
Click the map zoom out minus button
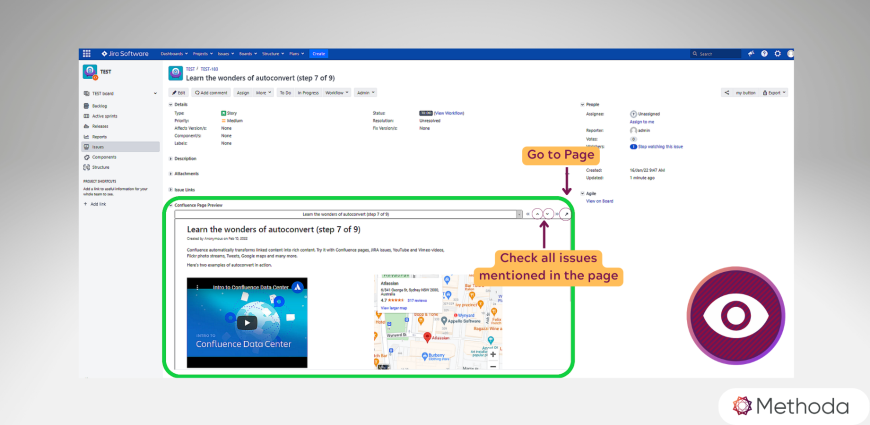493,366
